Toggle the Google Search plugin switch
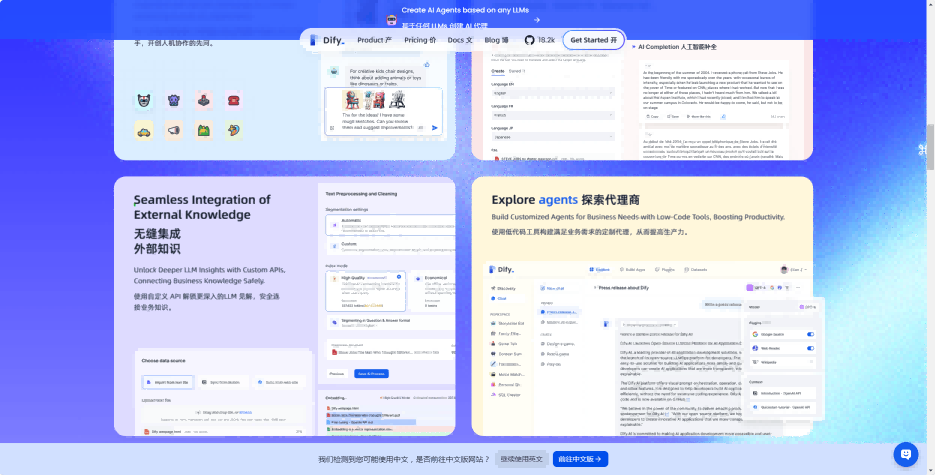This screenshot has height=475, width=935. pyautogui.click(x=810, y=334)
